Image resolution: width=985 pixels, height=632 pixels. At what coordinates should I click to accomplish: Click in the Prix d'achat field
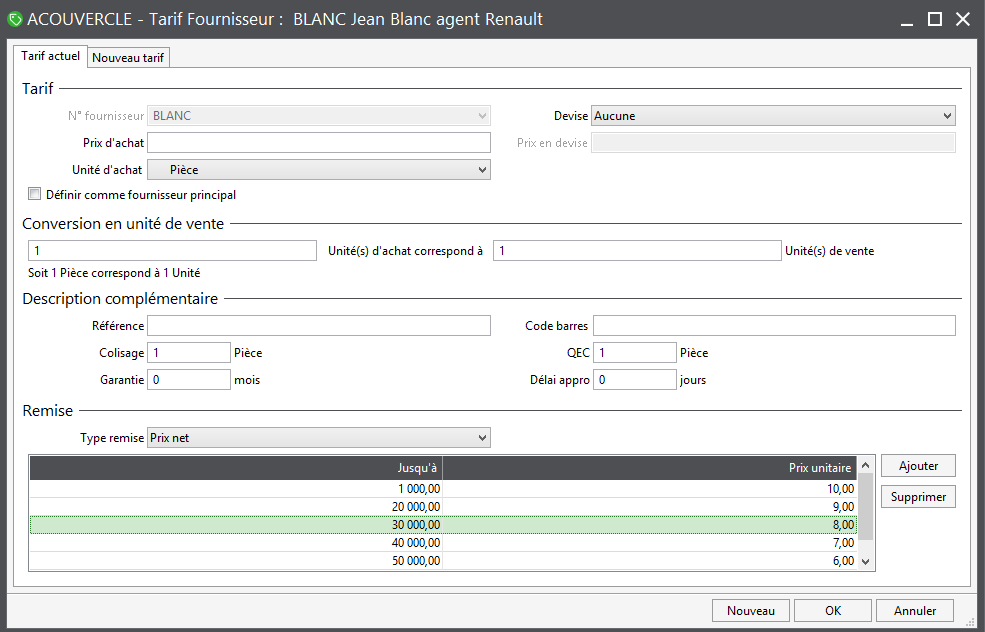tap(318, 143)
